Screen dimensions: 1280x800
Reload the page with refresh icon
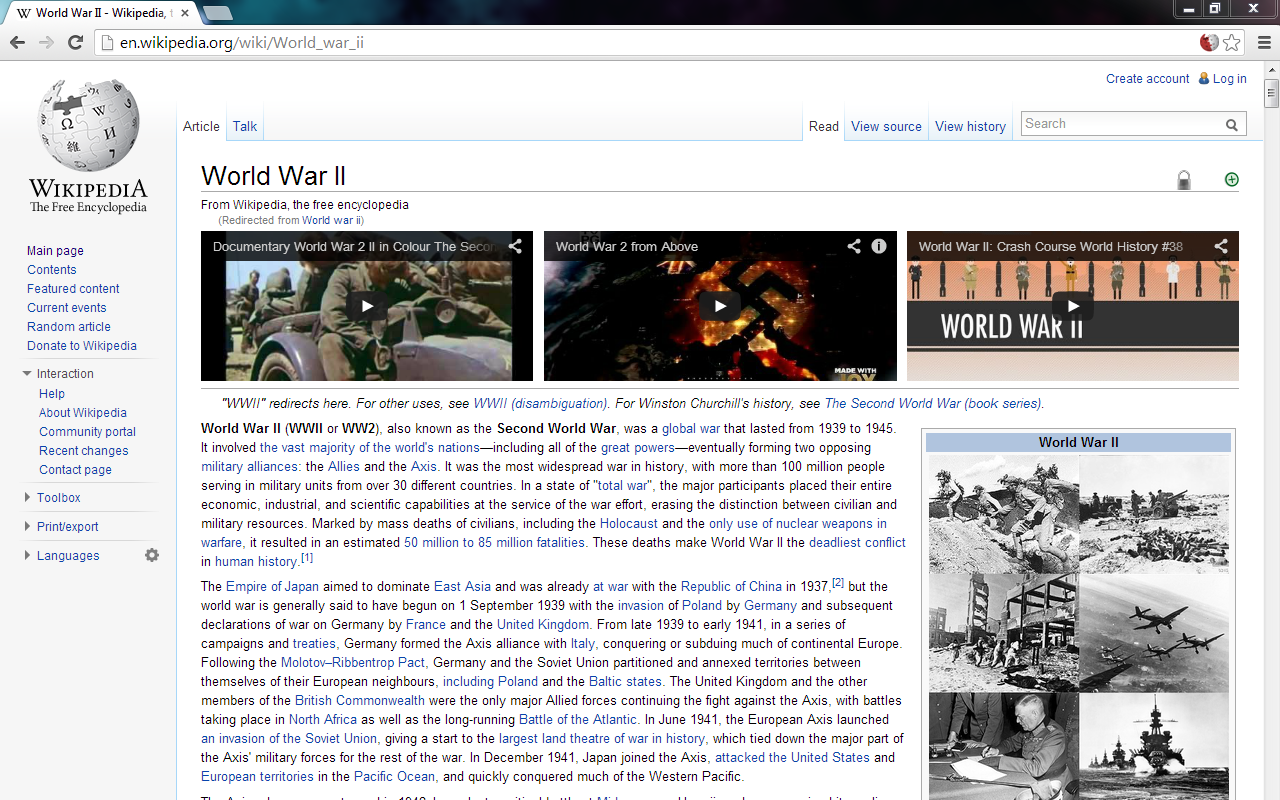pos(75,42)
